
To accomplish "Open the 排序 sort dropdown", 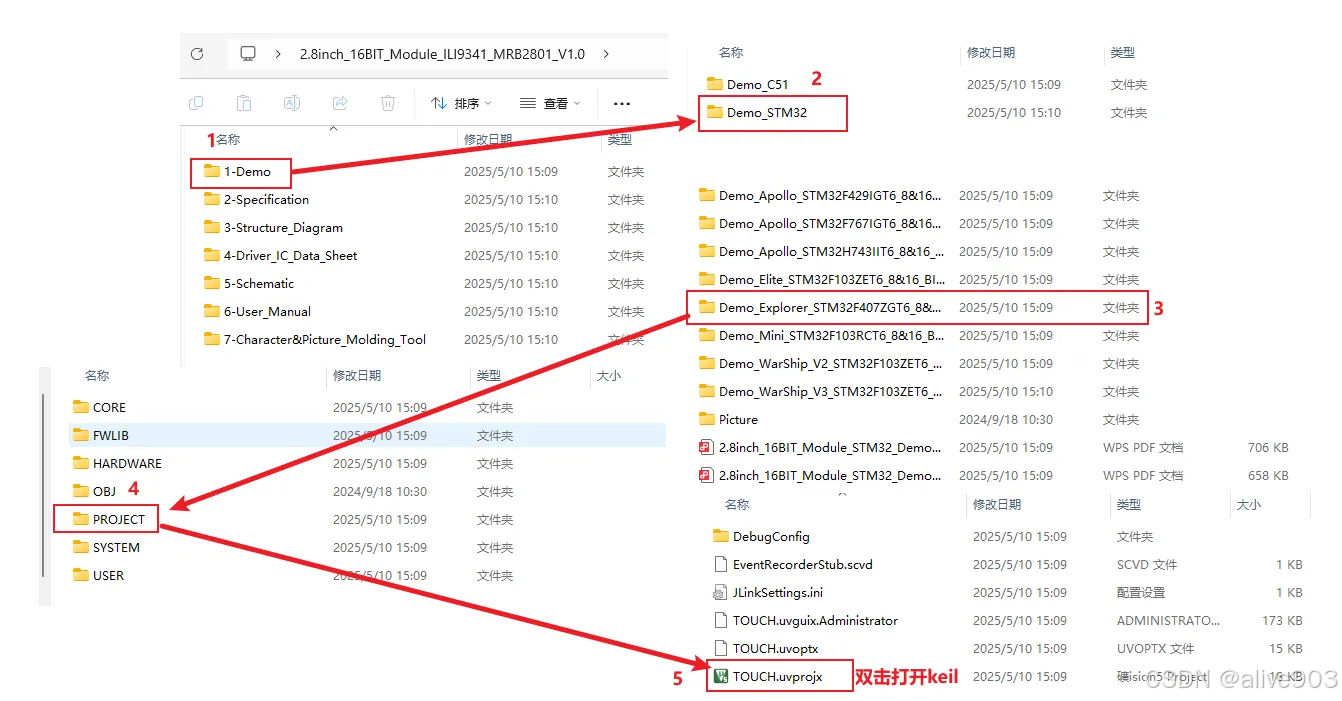I will [x=461, y=103].
